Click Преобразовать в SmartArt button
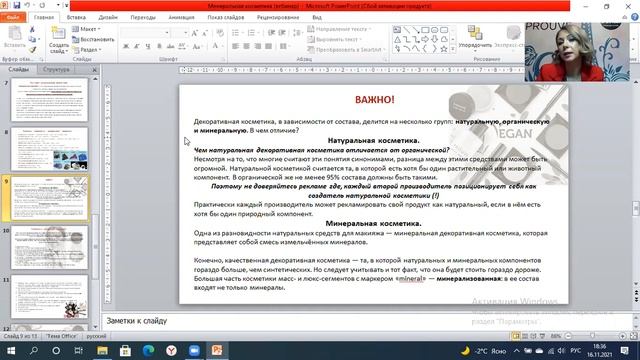Image resolution: width=640 pixels, height=360 pixels. (347, 49)
